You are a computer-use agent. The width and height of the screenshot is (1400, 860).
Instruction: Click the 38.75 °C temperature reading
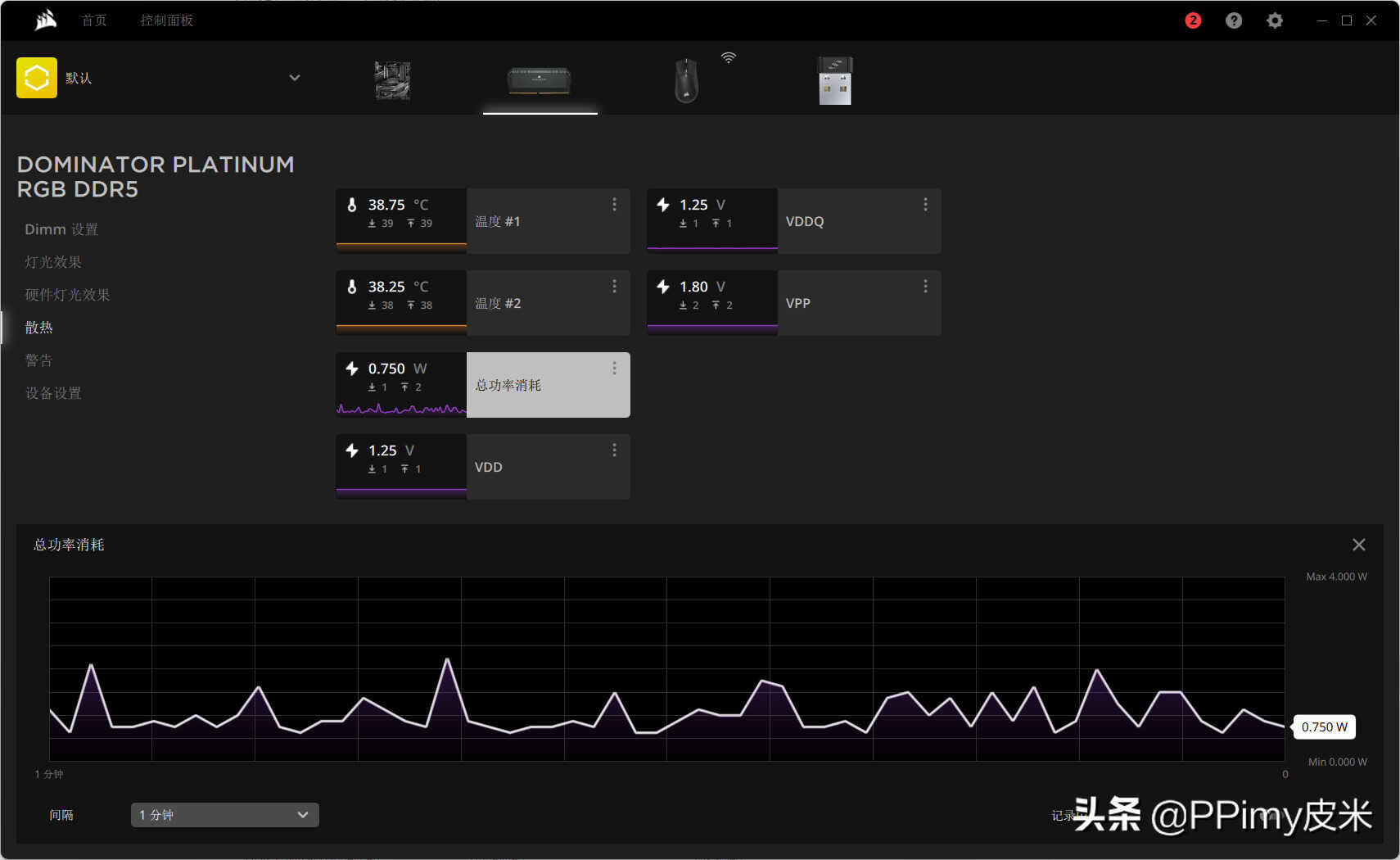[x=398, y=205]
